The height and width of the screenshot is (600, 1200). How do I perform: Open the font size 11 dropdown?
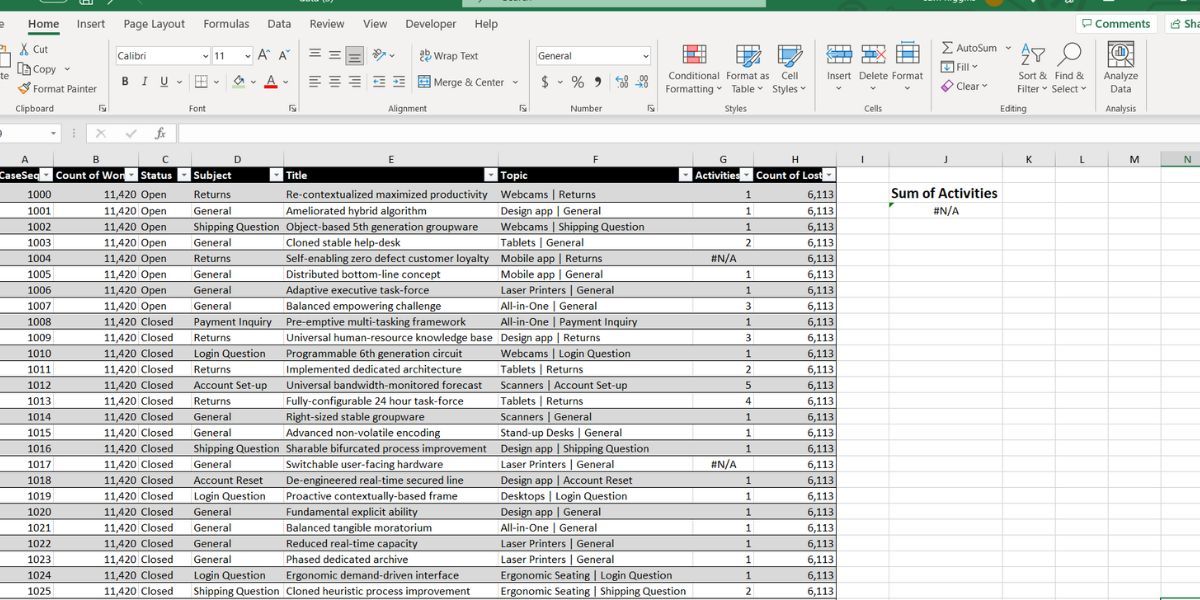click(x=246, y=56)
